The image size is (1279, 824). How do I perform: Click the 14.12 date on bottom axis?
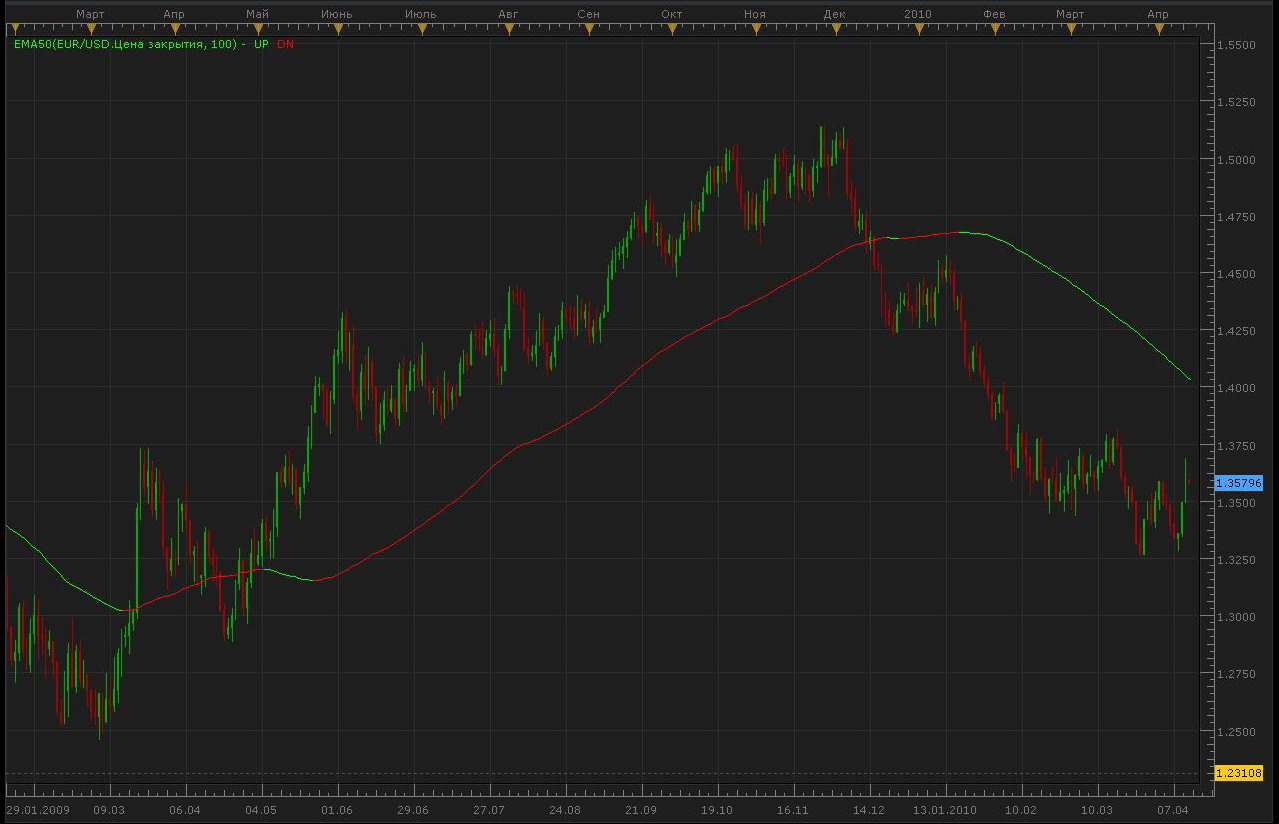pos(868,809)
